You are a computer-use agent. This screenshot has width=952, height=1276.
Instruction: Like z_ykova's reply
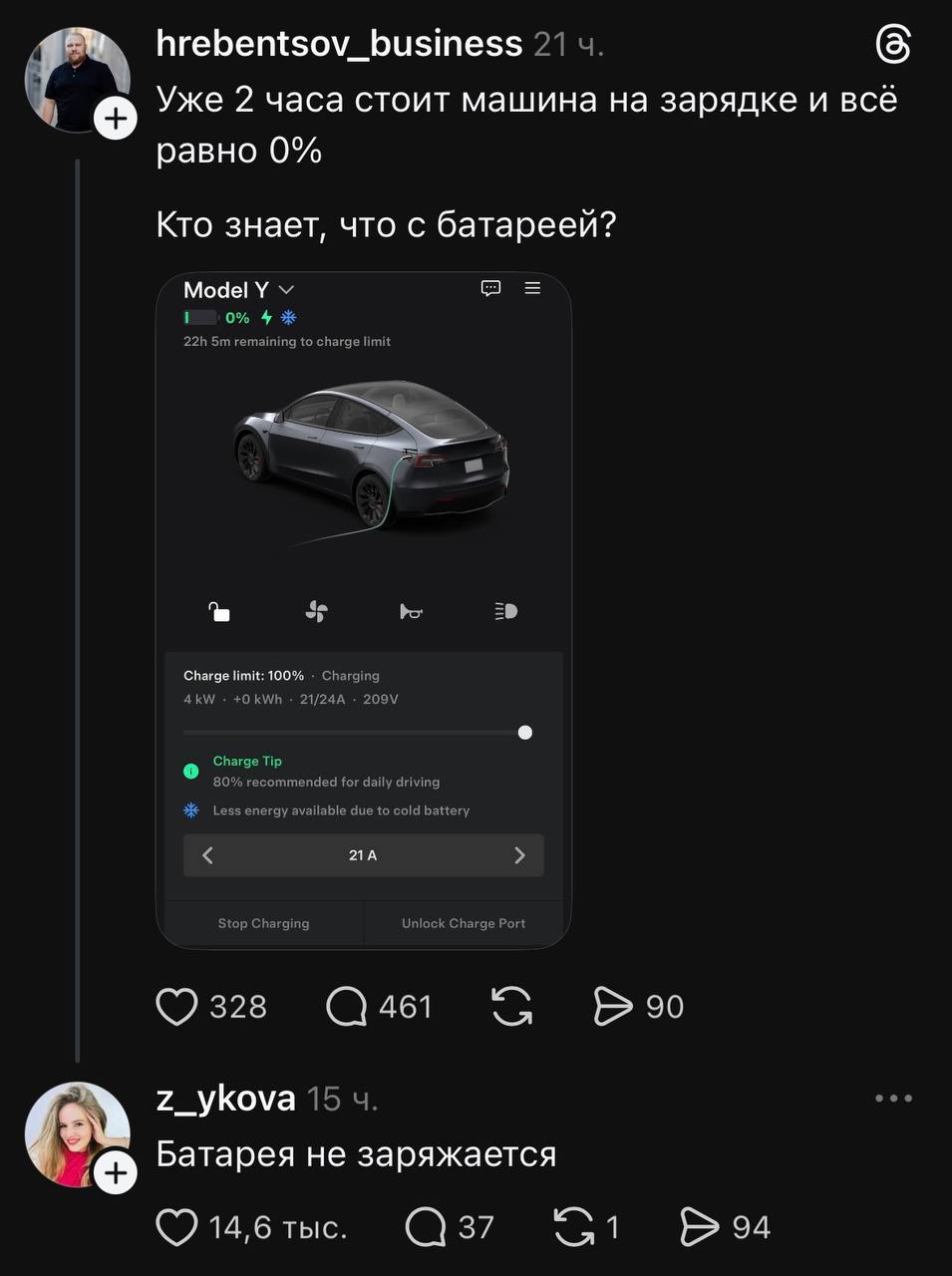click(176, 1227)
